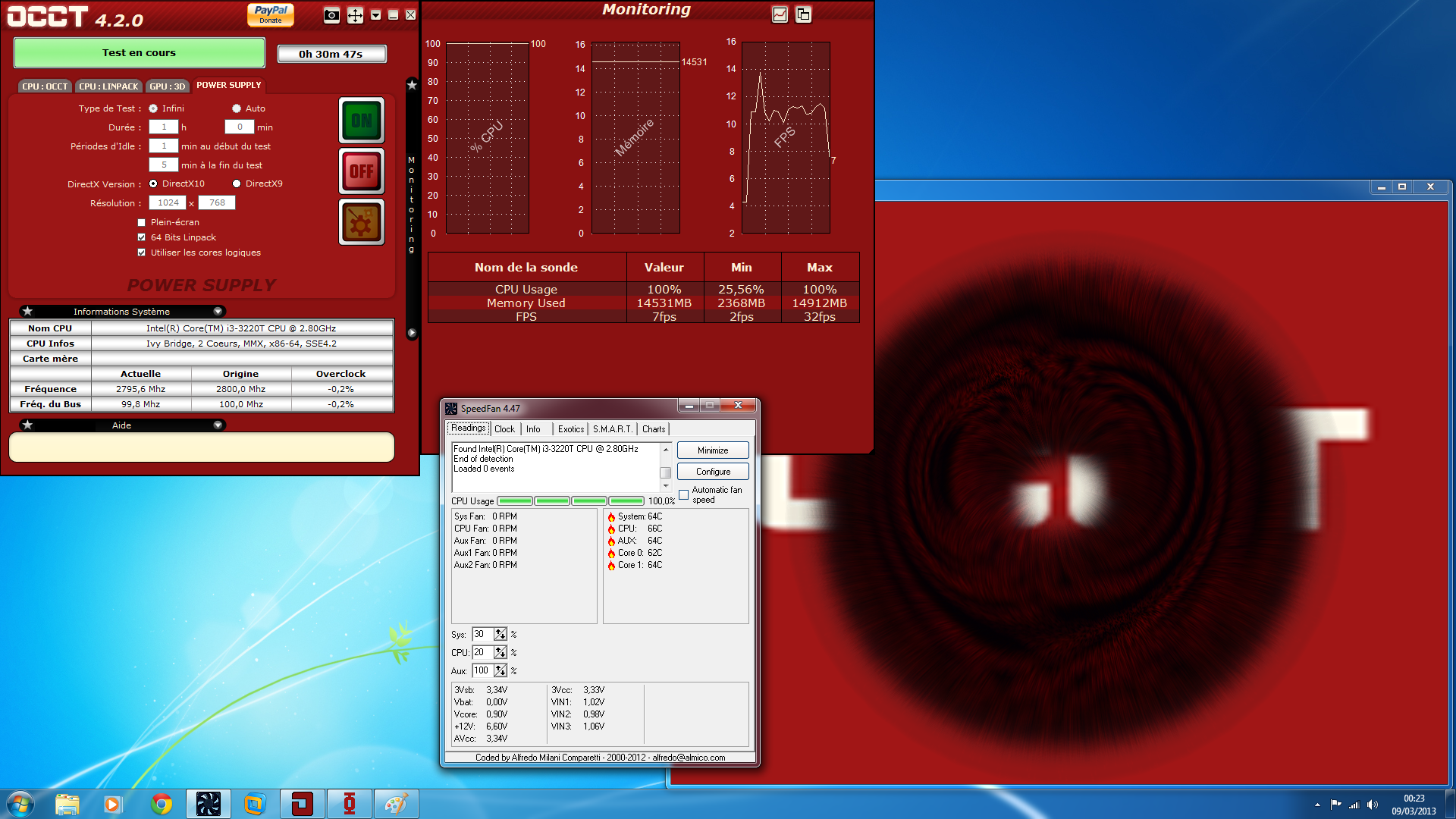Click the PayPal Donate button

tap(271, 14)
